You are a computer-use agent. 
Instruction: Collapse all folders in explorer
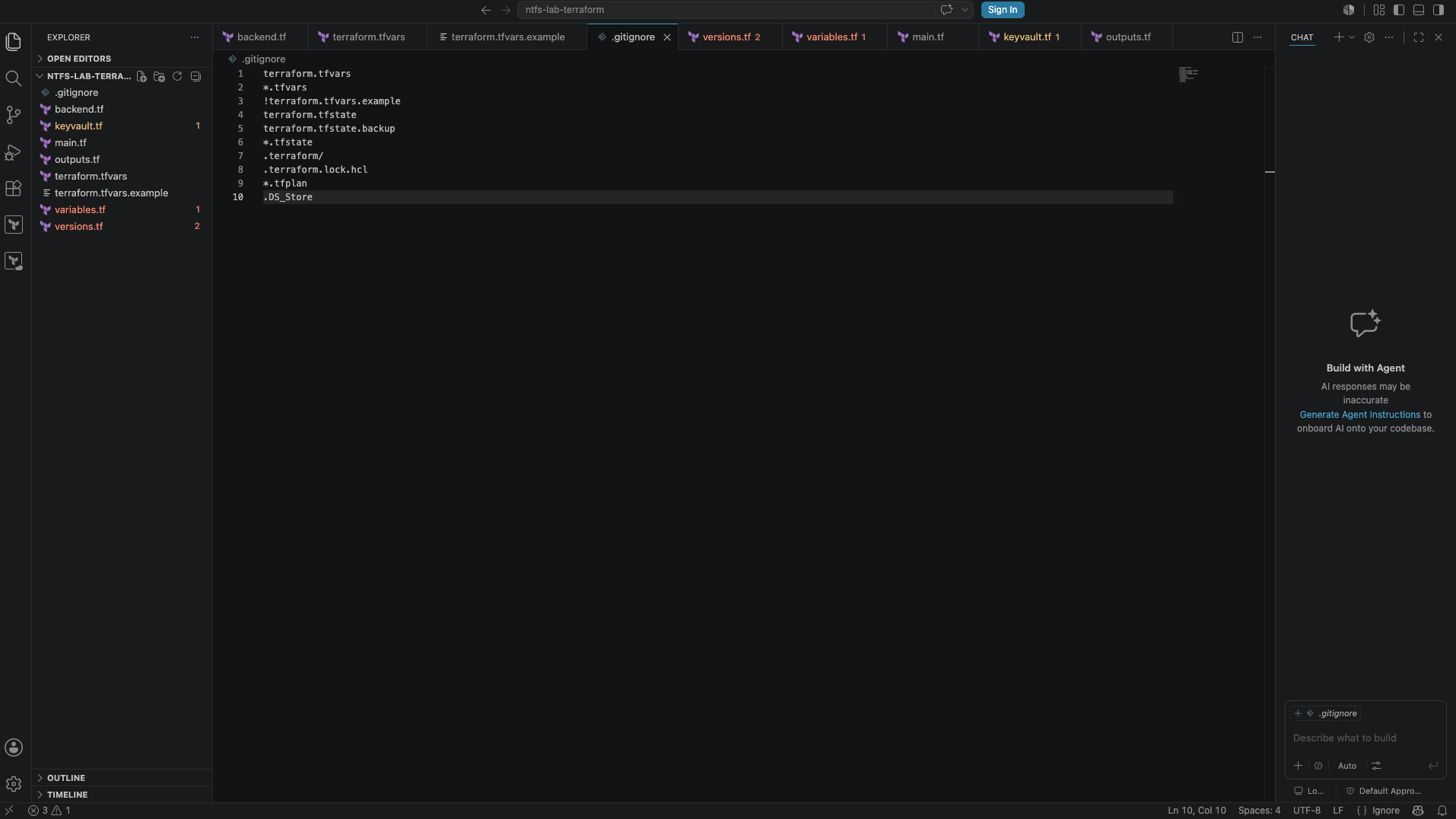tap(196, 76)
